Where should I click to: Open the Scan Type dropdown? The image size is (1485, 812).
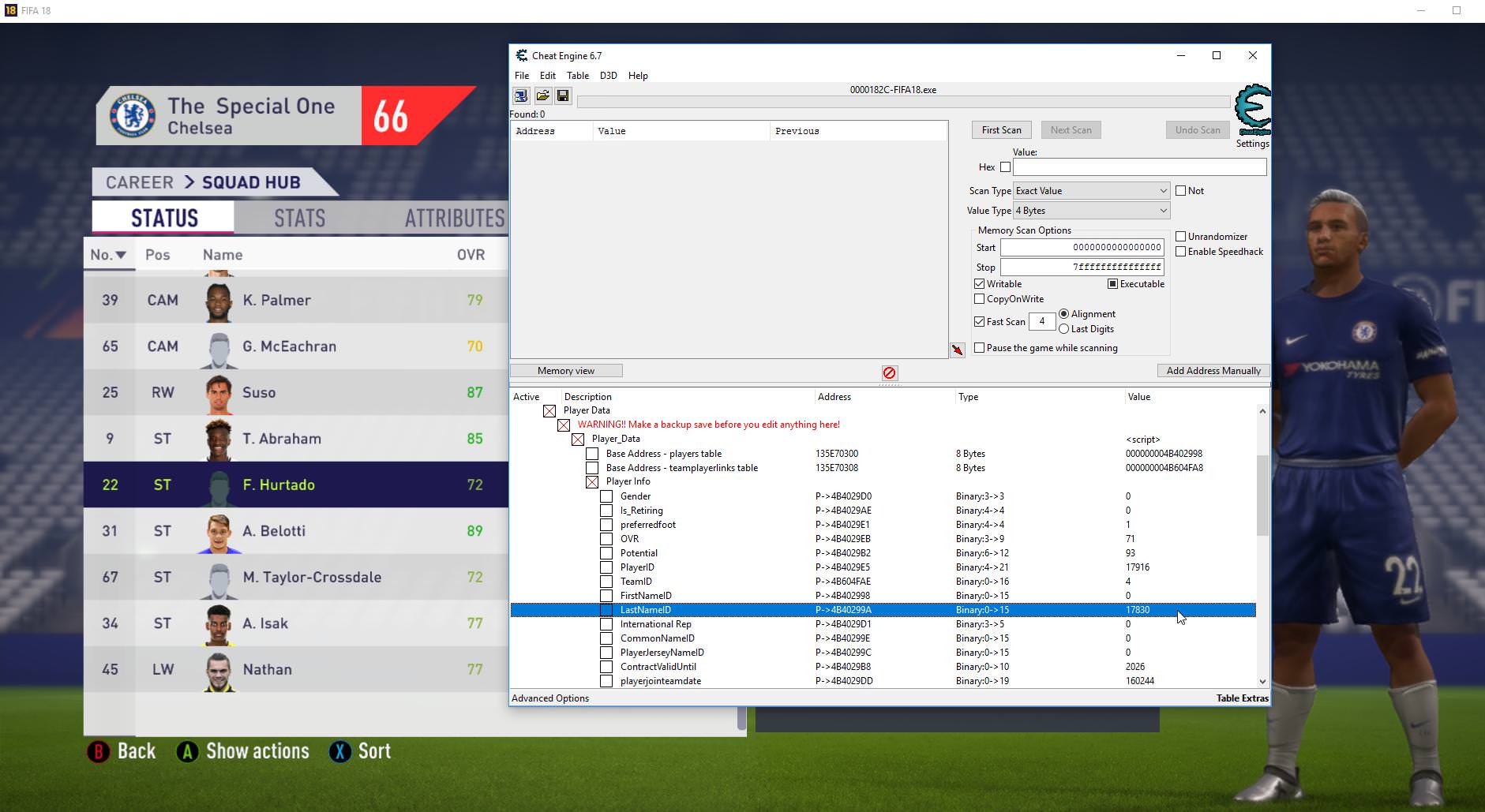(x=1091, y=191)
